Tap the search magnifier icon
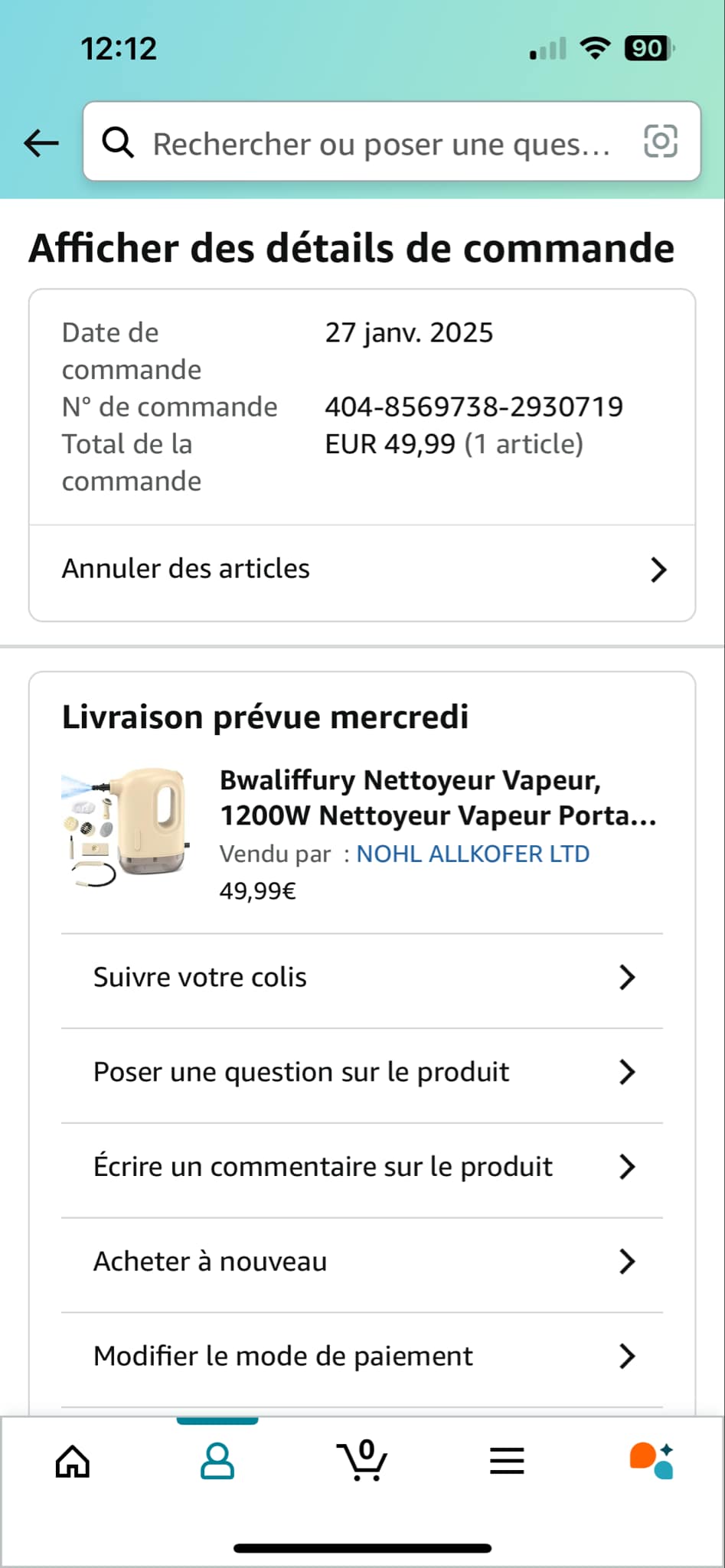 (118, 142)
